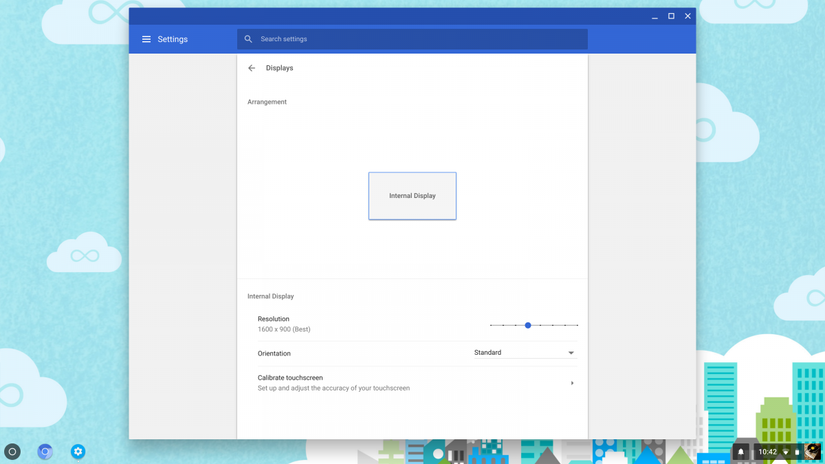Image resolution: width=825 pixels, height=464 pixels.
Task: Click the Settings gear icon on shelf
Action: click(x=78, y=452)
